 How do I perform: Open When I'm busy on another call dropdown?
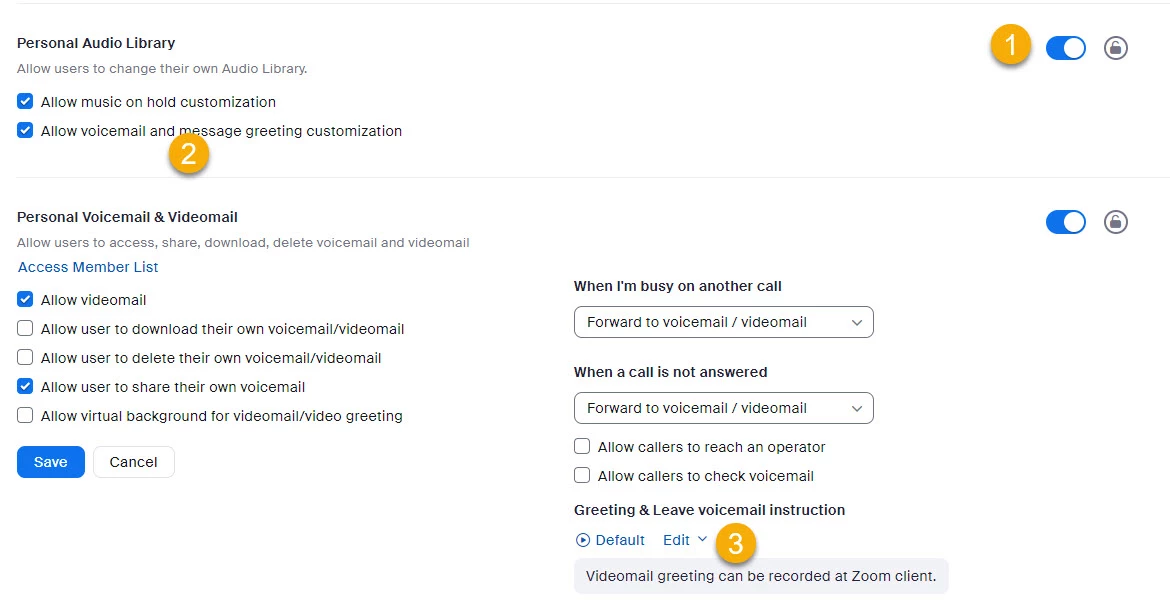pos(723,322)
